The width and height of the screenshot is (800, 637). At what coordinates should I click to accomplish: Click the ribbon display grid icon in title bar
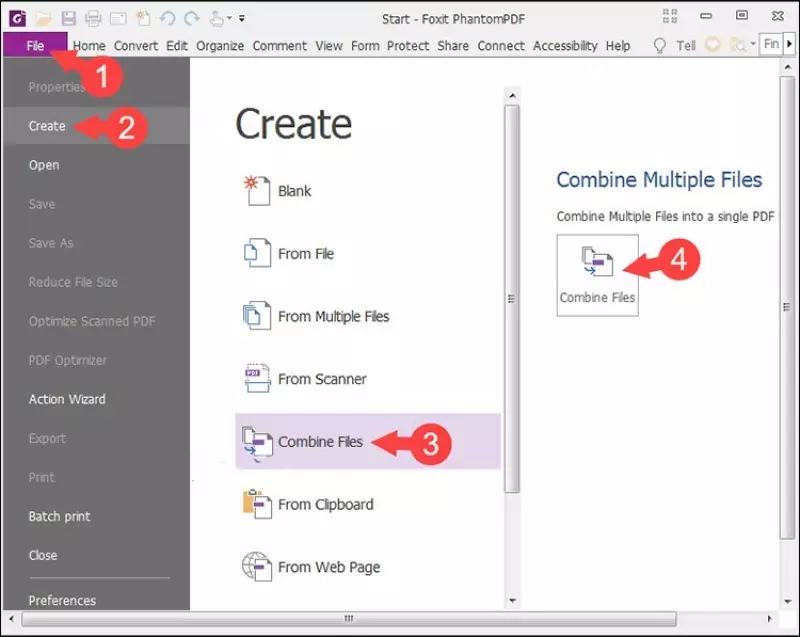point(670,16)
